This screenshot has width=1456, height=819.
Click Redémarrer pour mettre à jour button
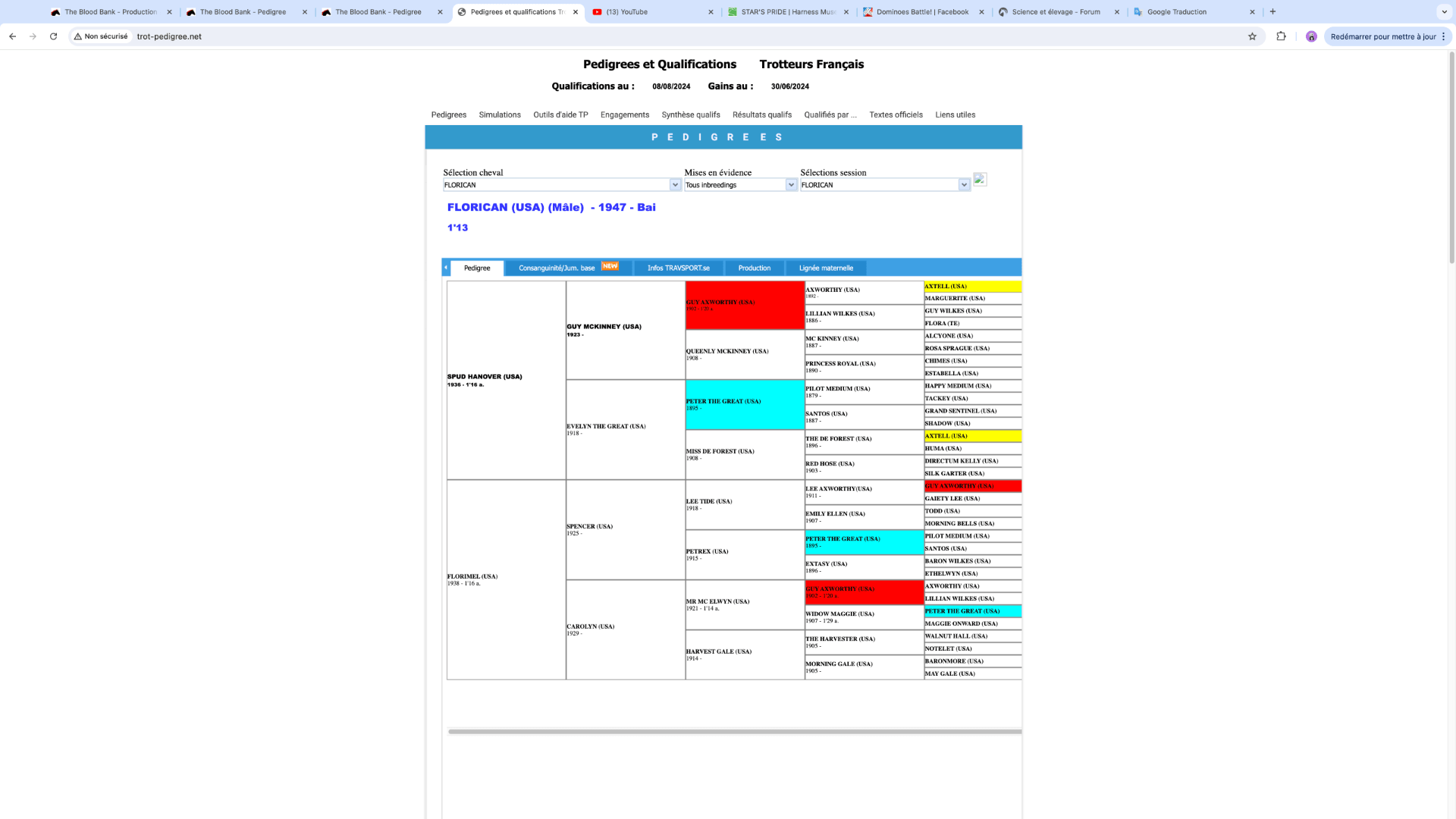(x=1382, y=36)
